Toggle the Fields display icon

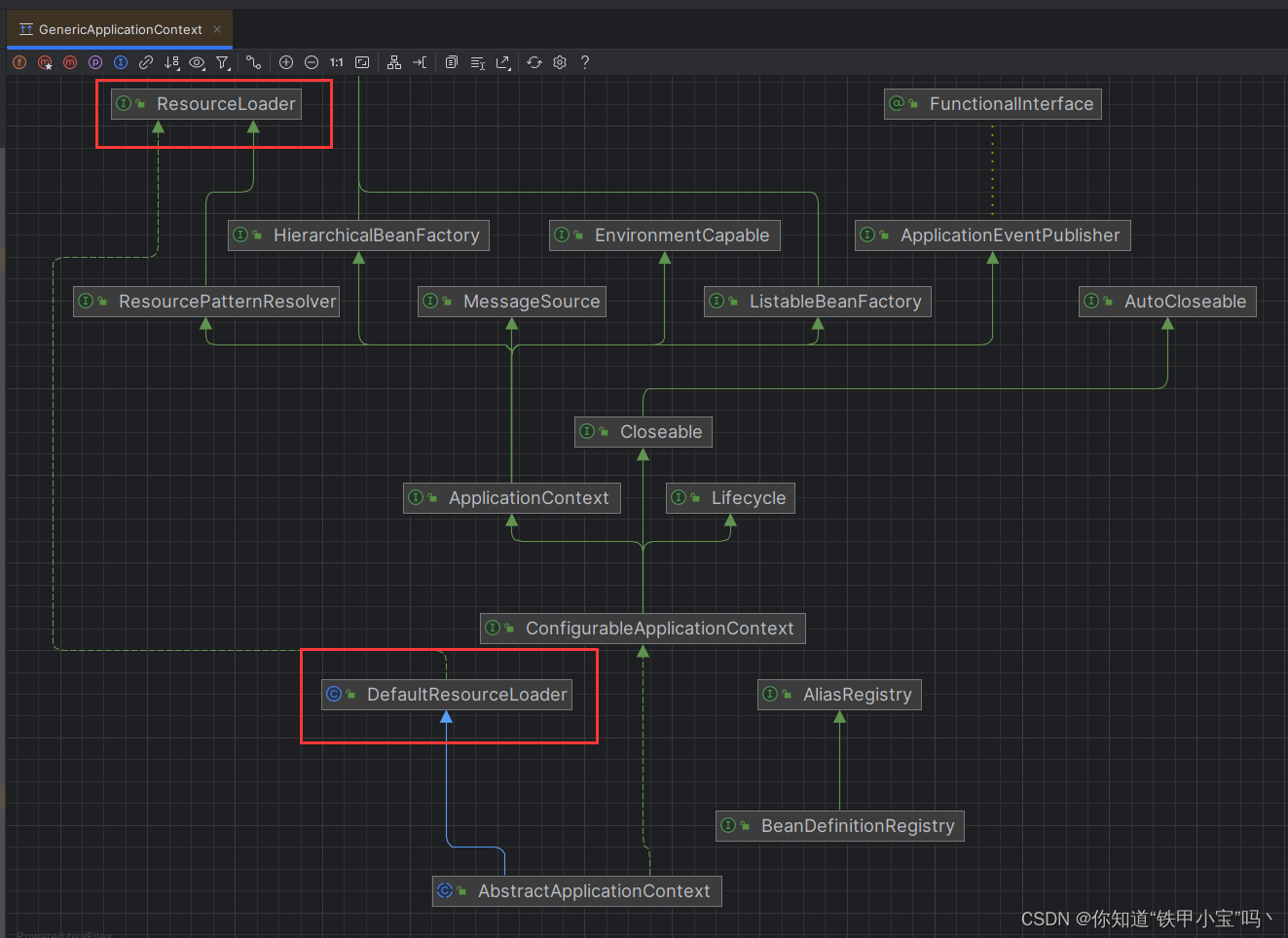(19, 62)
